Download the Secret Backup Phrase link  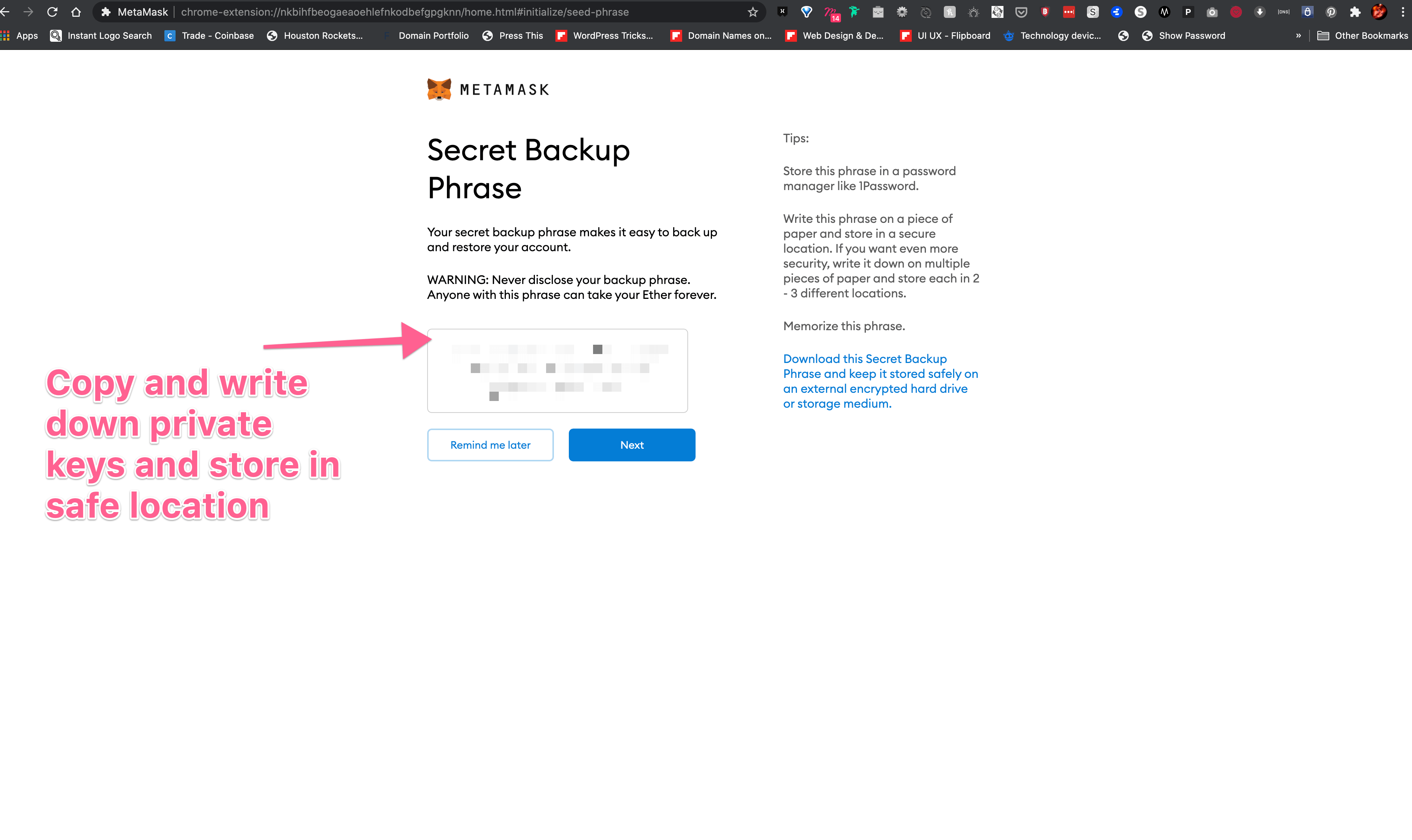880,381
